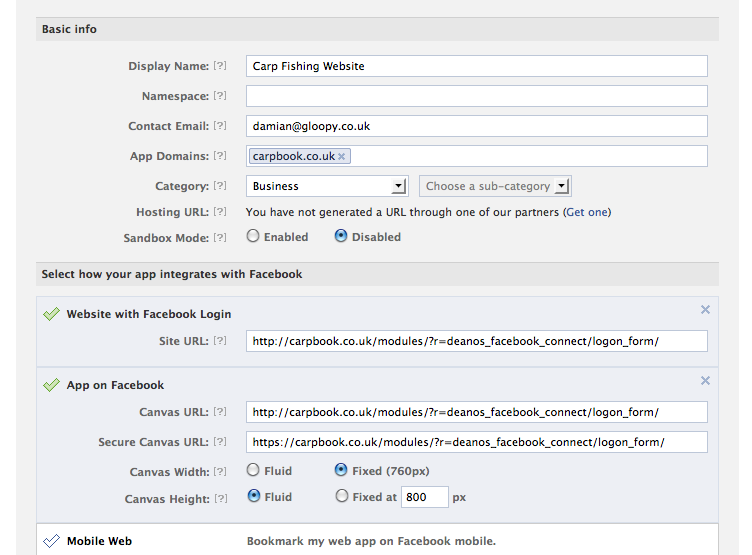Enable Sandbox Mode radio button

(x=253, y=237)
